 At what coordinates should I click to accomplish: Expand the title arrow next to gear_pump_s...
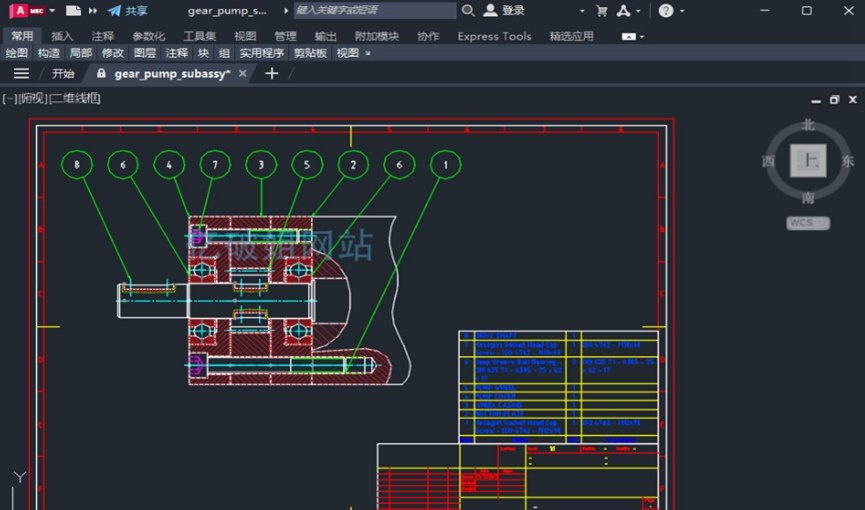(286, 10)
